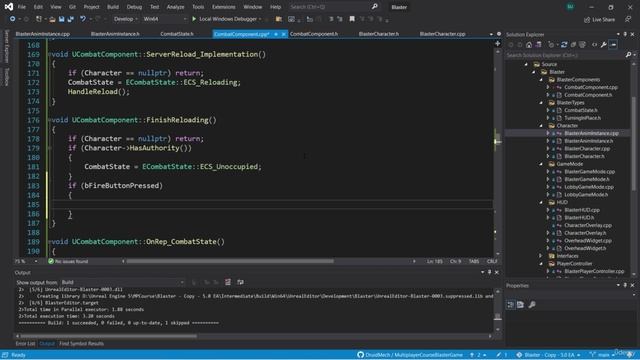
Task: Click the CRLF line ending indicator
Action: coord(492,261)
